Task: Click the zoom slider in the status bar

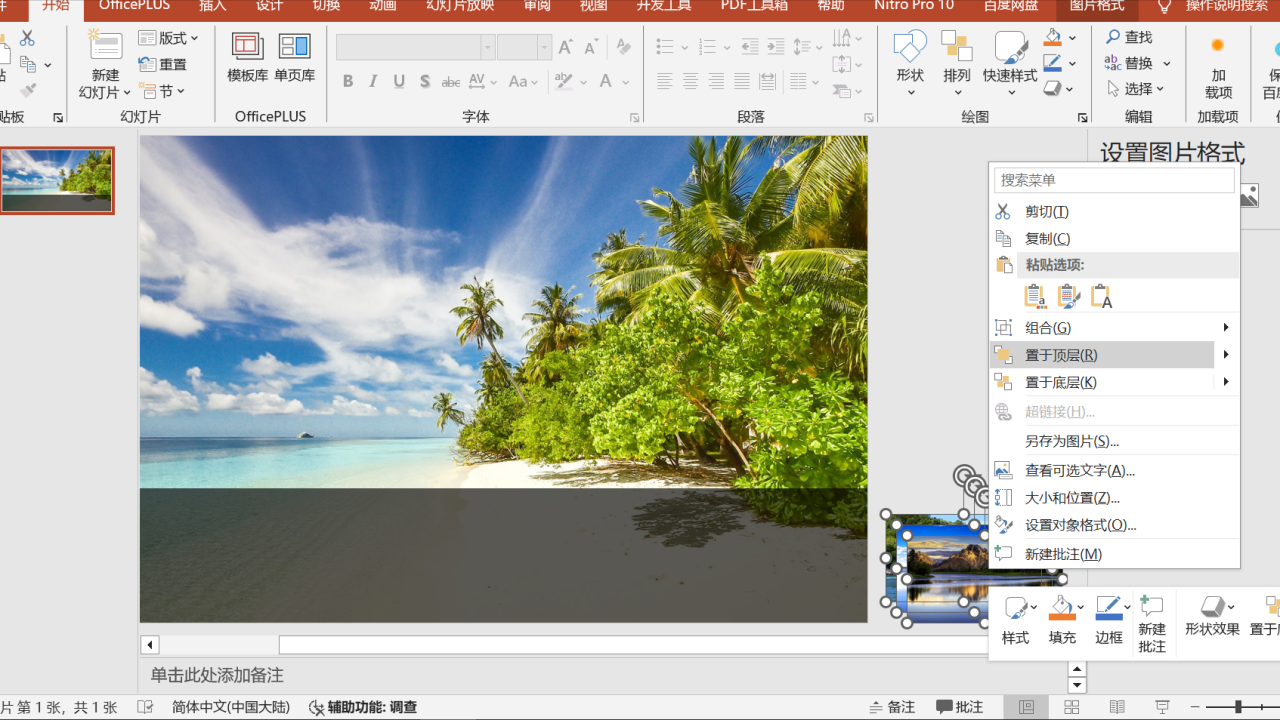Action: [x=1238, y=707]
